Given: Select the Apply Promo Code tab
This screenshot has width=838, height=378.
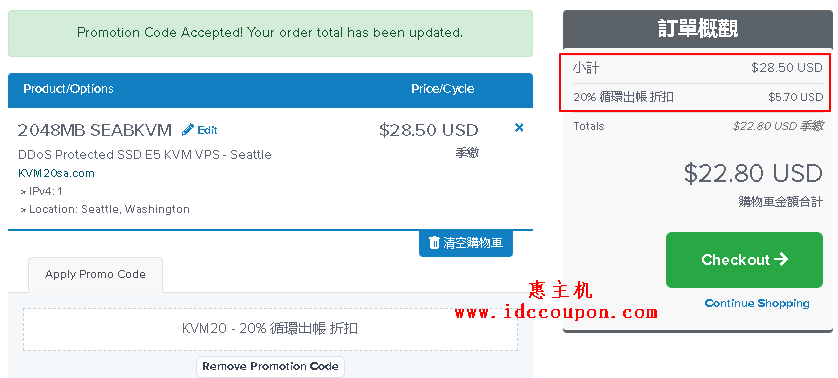Looking at the screenshot, I should coord(95,275).
